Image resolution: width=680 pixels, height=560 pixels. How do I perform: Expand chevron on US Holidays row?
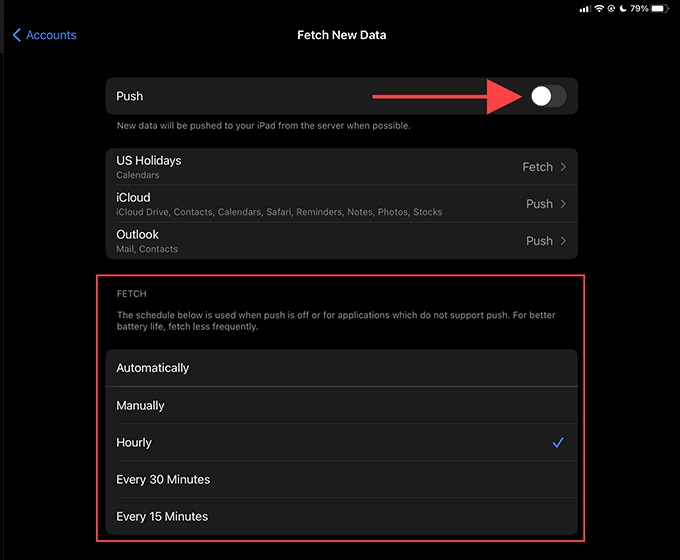pos(563,167)
